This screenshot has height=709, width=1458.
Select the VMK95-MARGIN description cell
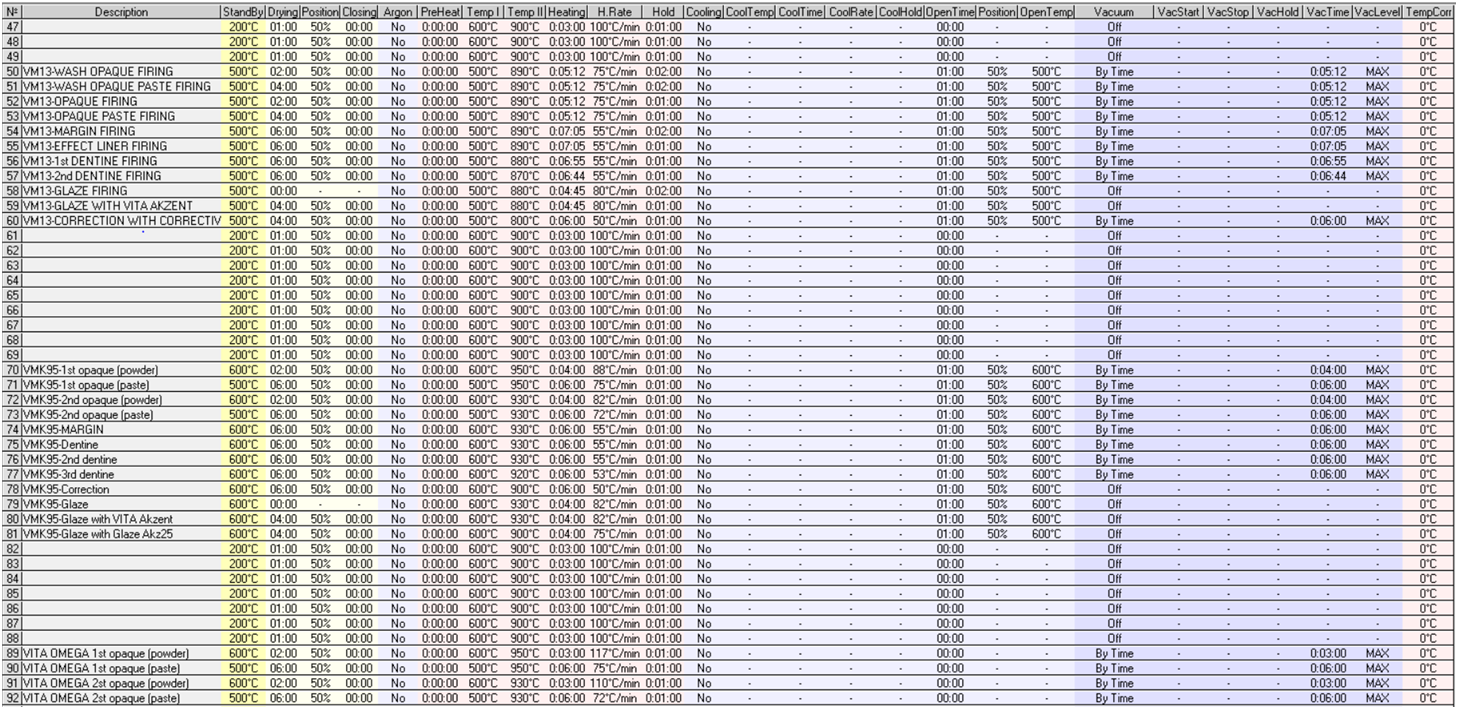(121, 429)
